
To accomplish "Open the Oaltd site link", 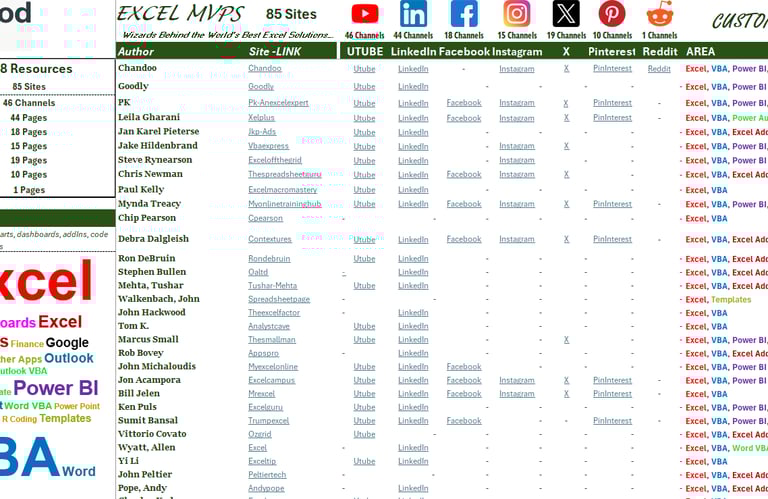I will pyautogui.click(x=258, y=272).
